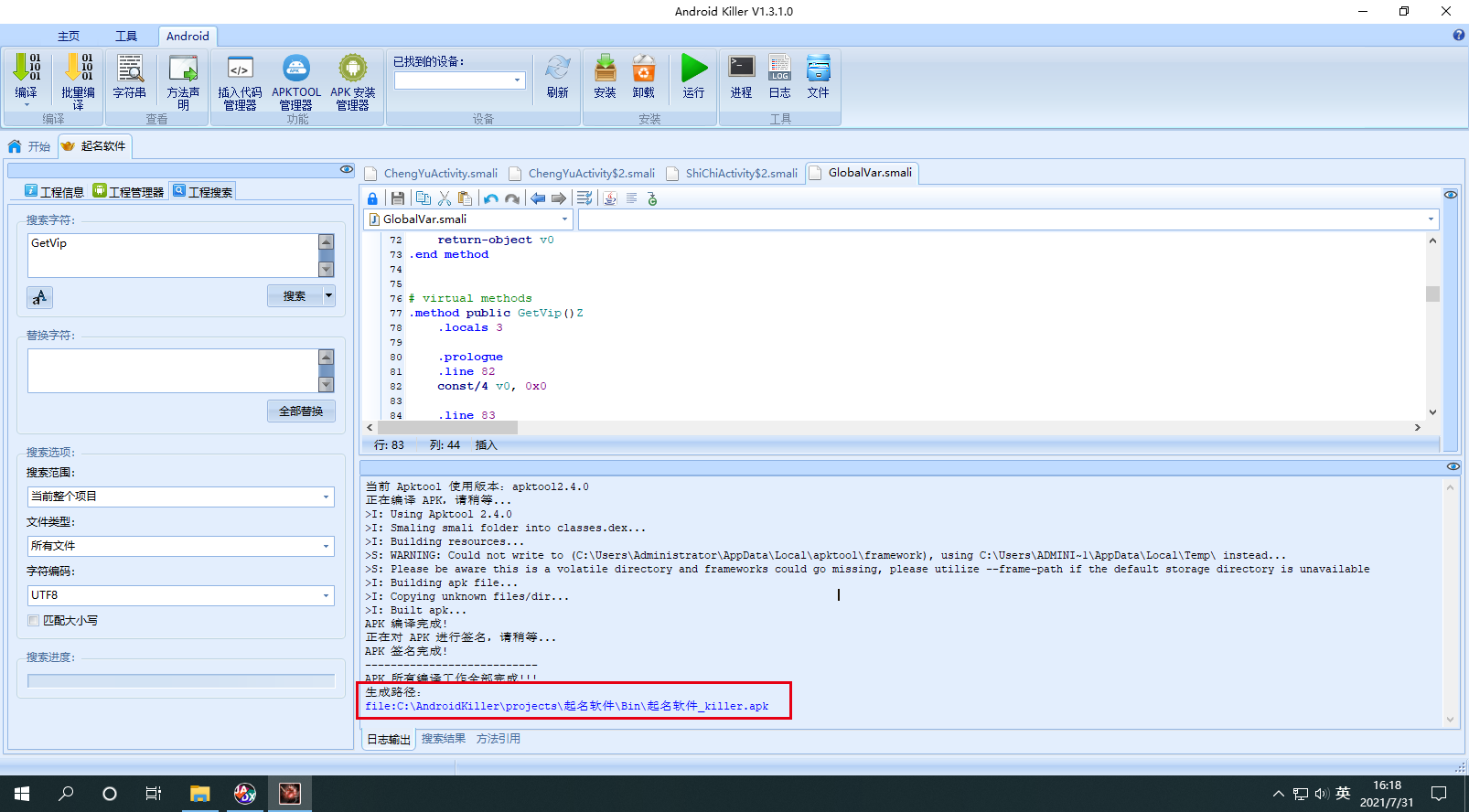
Task: Switch to the 方法引用 tab
Action: click(499, 739)
